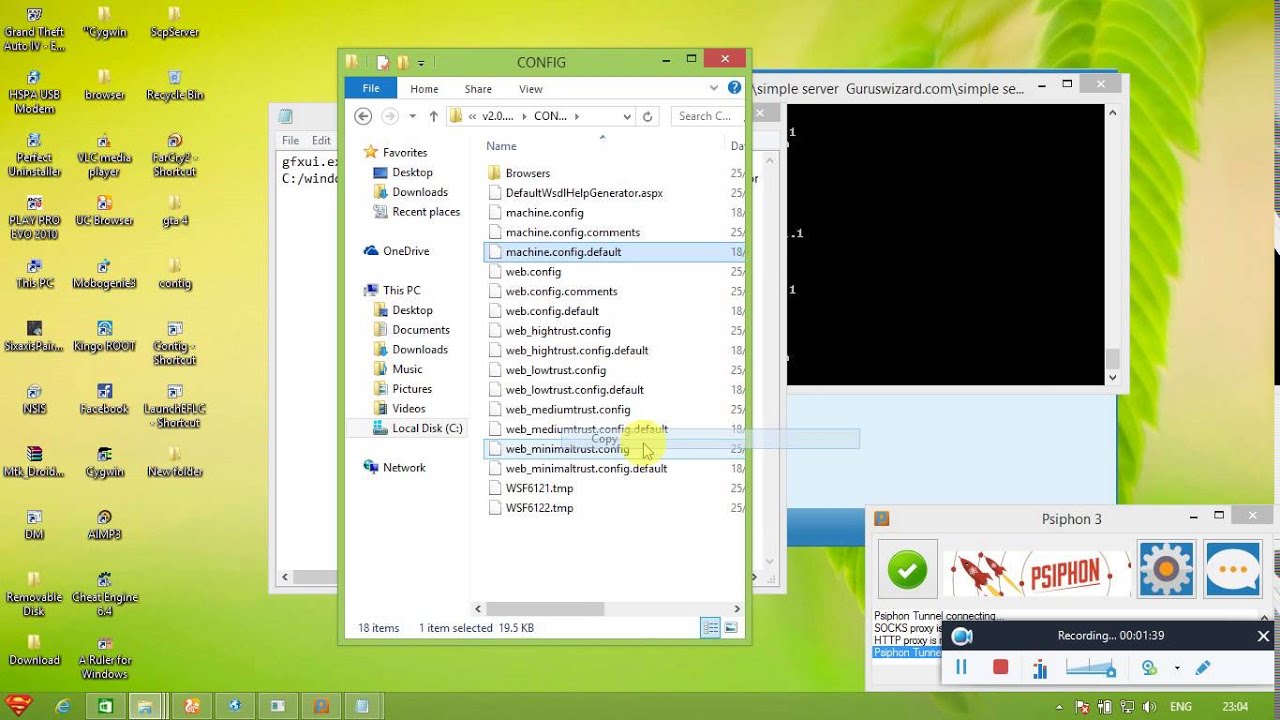Viewport: 1280px width, 720px height.
Task: Pause the screen recording
Action: (961, 667)
